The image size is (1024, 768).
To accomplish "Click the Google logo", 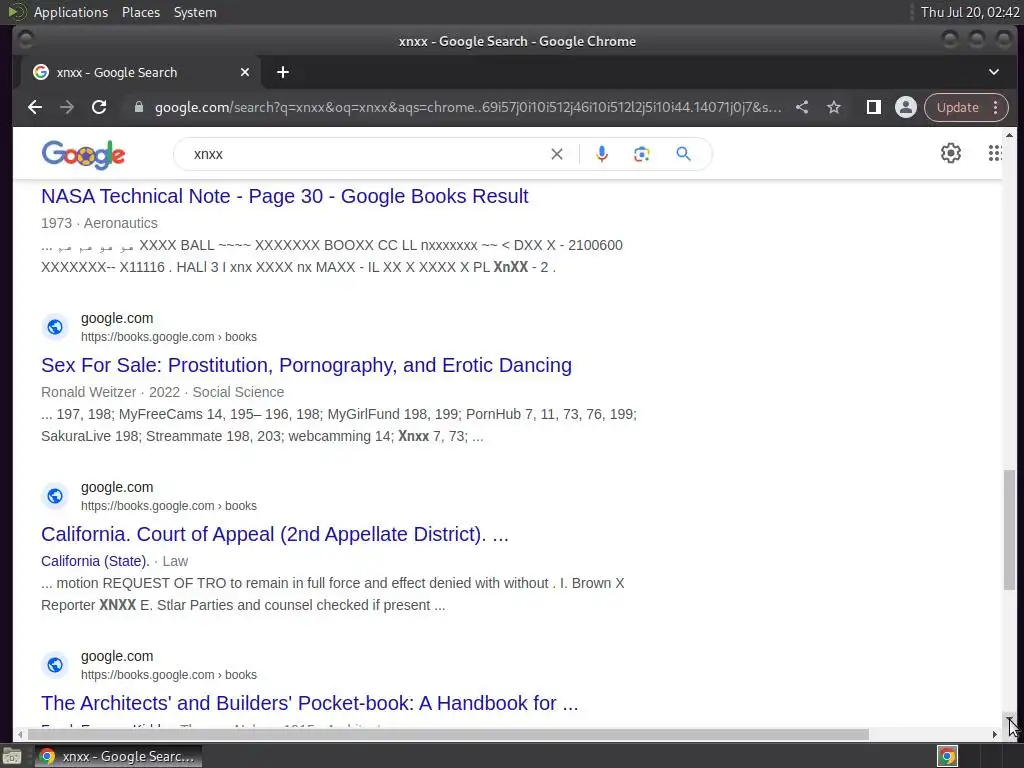I will coord(83,155).
